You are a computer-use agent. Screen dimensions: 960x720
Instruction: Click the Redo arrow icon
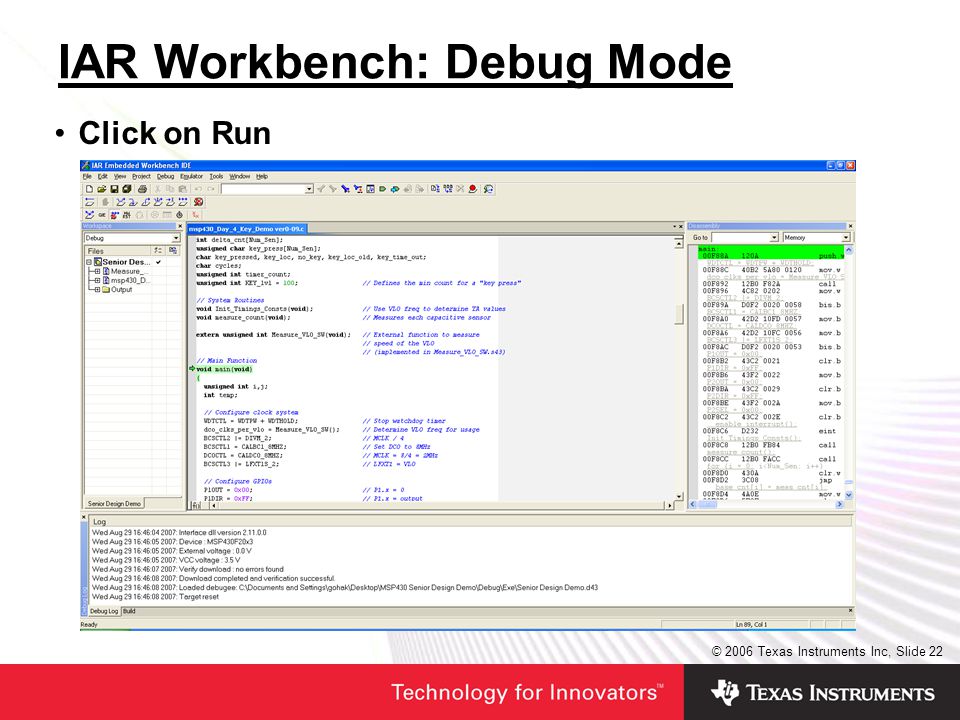pos(211,189)
